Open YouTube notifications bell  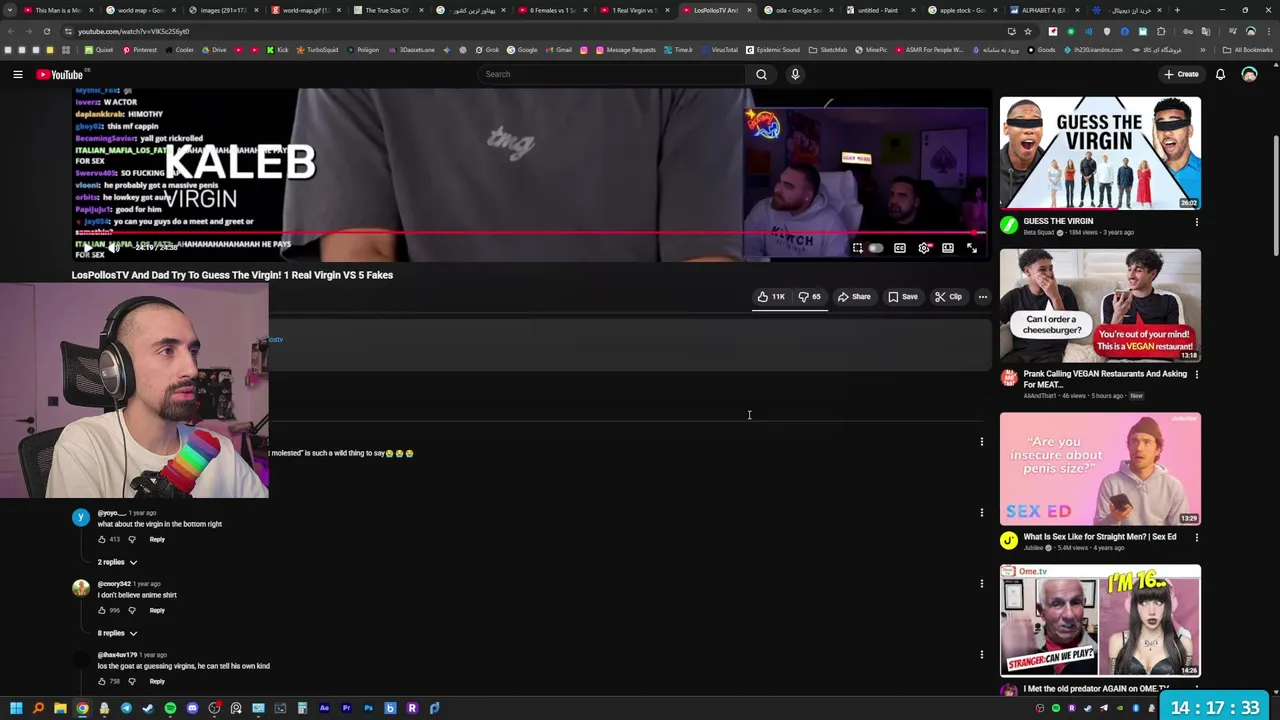[1220, 74]
